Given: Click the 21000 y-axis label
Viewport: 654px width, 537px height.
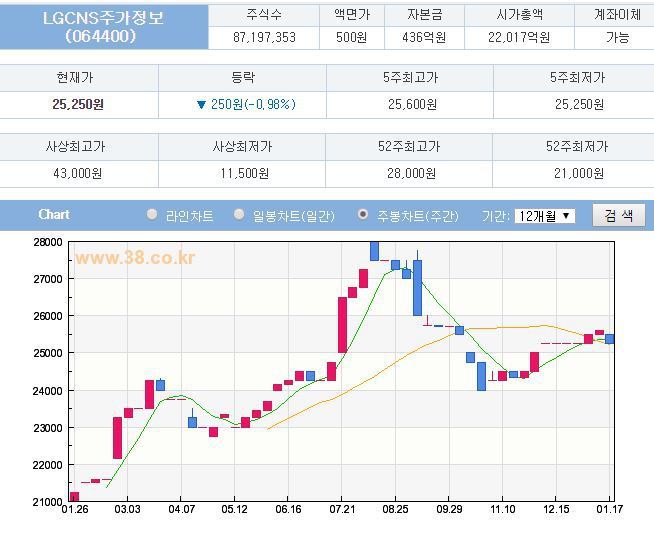Looking at the screenshot, I should 47,502.
